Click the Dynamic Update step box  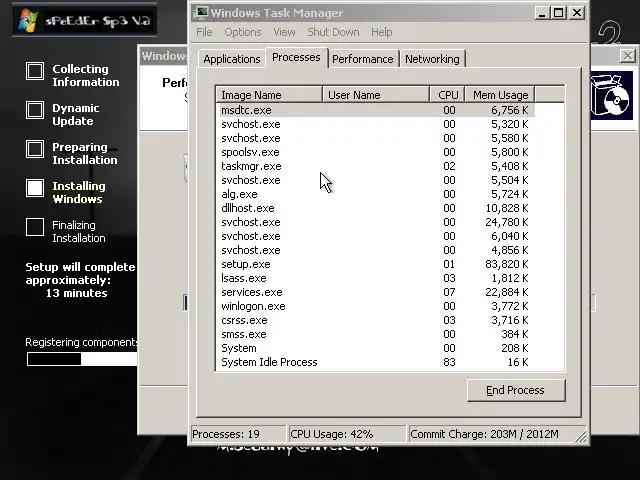click(x=35, y=110)
